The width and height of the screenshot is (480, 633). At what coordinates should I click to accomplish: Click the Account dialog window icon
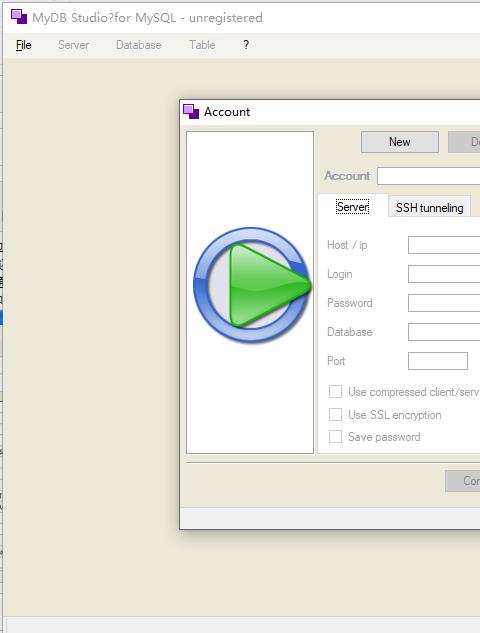191,111
